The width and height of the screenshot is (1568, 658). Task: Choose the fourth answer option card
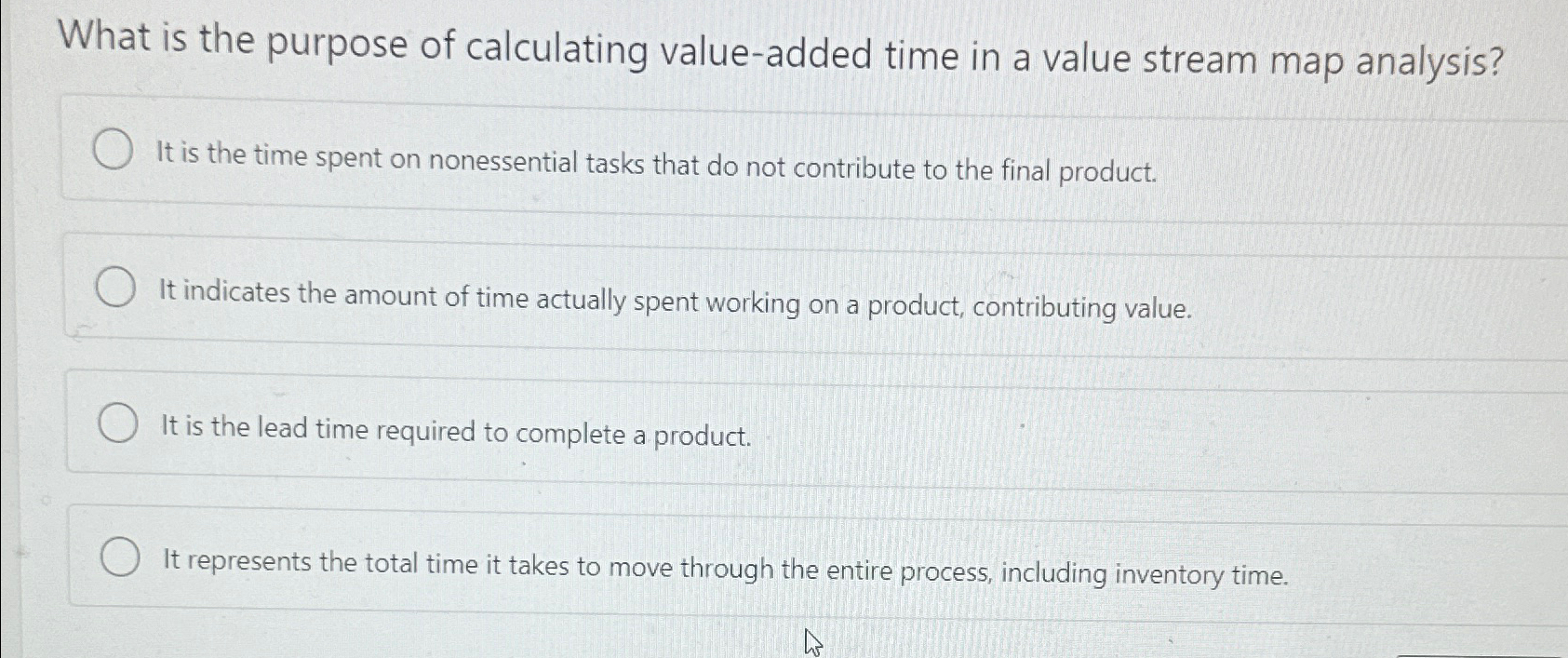click(651, 558)
